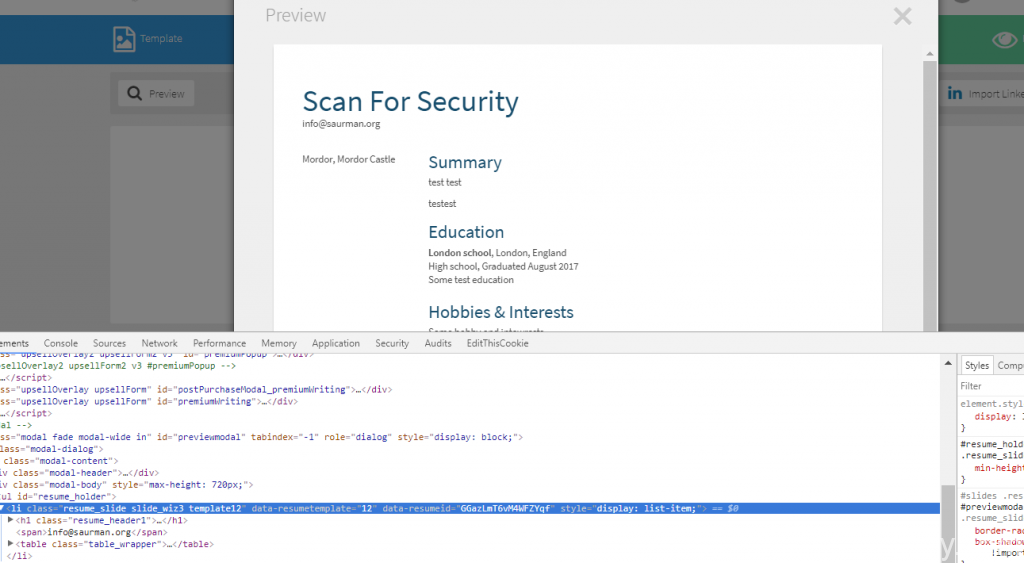Click the 'test test' summary line
Viewport: 1024px width, 563px height.
pyautogui.click(x=445, y=182)
